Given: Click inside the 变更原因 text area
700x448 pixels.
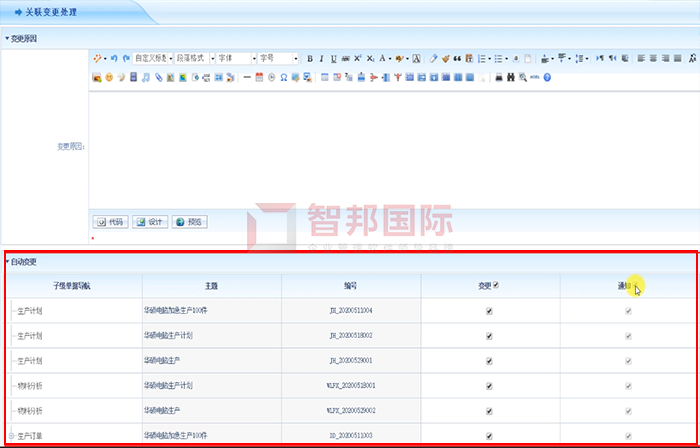Looking at the screenshot, I should 390,150.
